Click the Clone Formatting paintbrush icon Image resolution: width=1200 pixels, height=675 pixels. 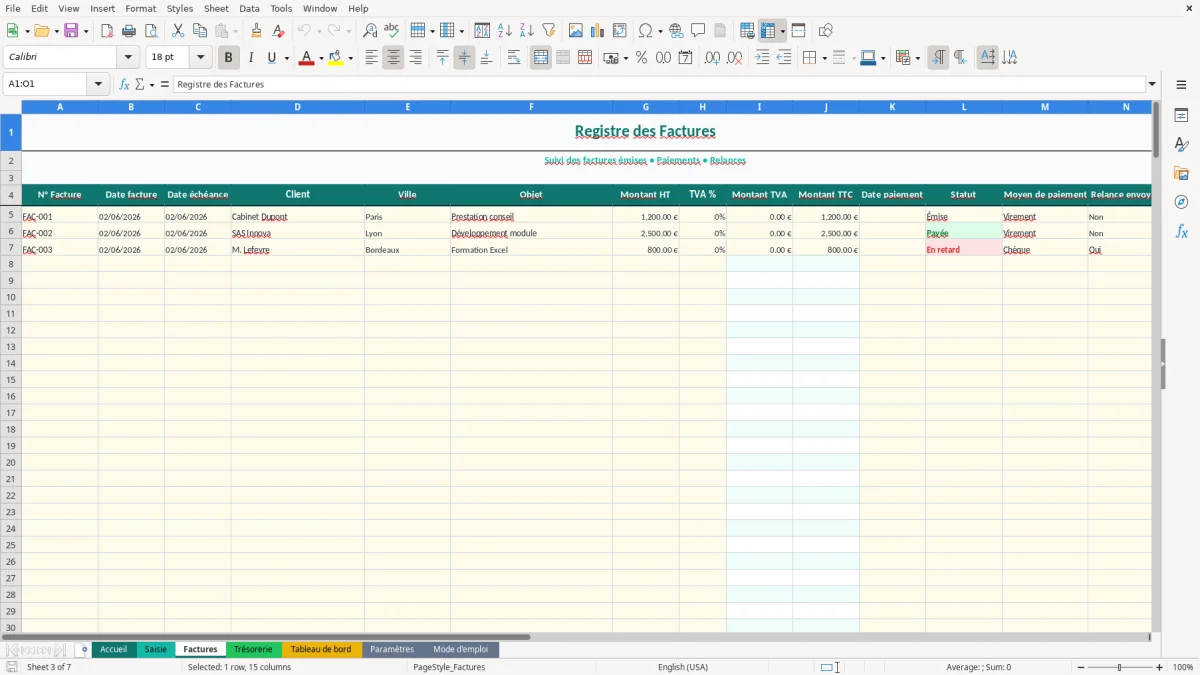coord(257,31)
